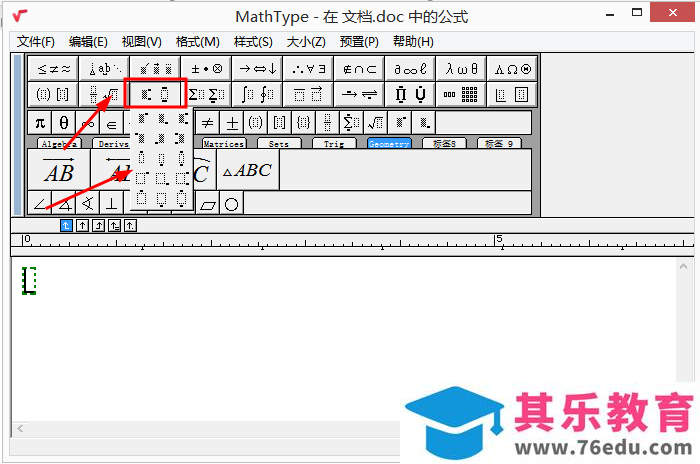The width and height of the screenshot is (700, 464).
Task: Insert summation template from small bar
Action: pyautogui.click(x=352, y=122)
